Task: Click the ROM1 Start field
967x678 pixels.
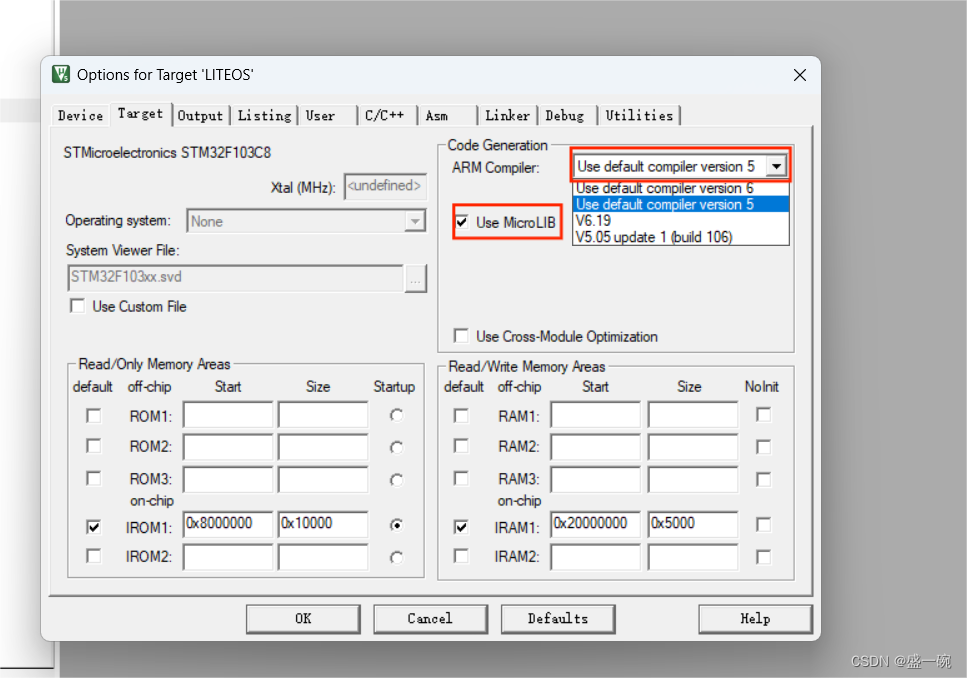Action: (x=228, y=415)
